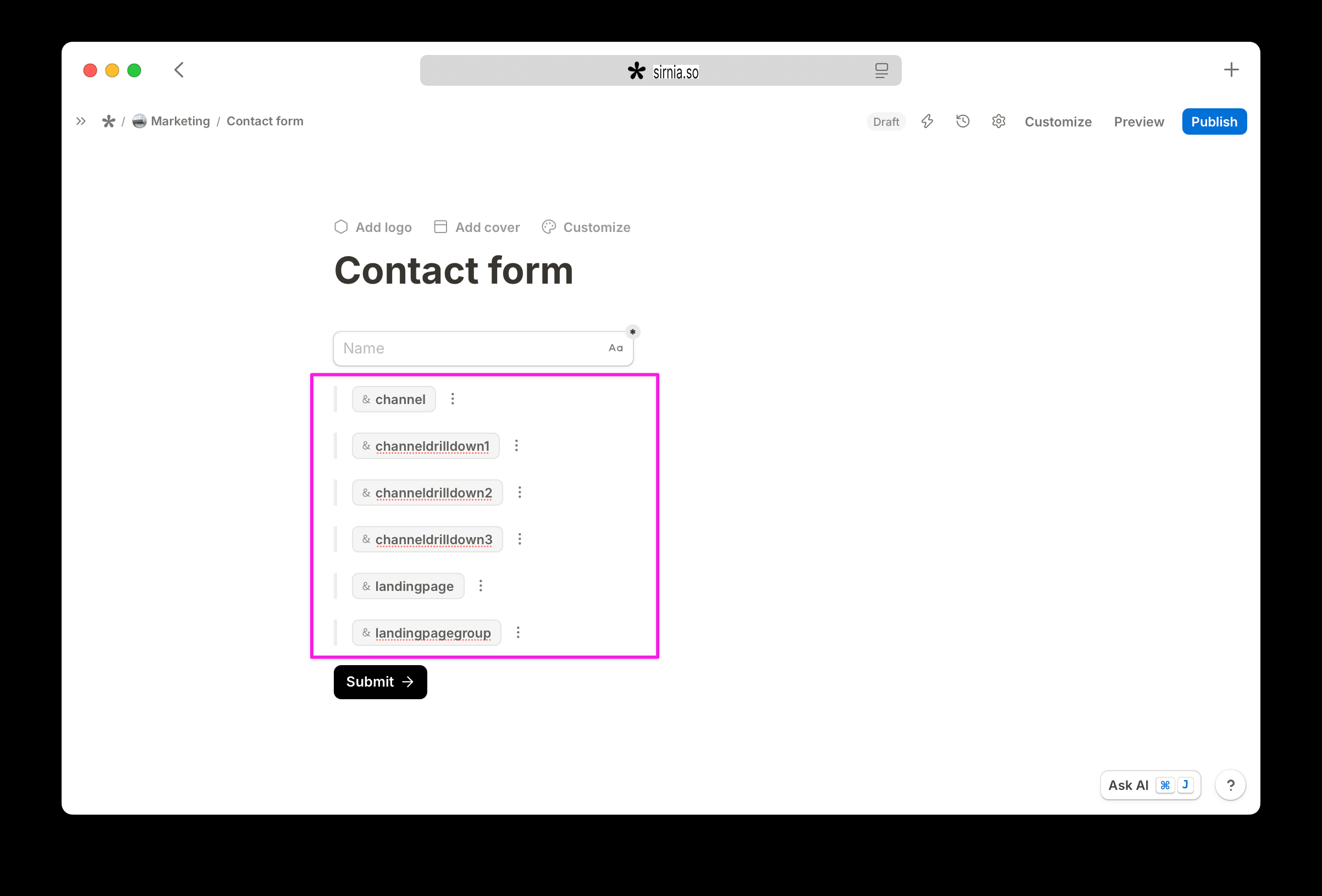Open options menu for landingpage field
Image resolution: width=1322 pixels, height=896 pixels.
[x=481, y=586]
